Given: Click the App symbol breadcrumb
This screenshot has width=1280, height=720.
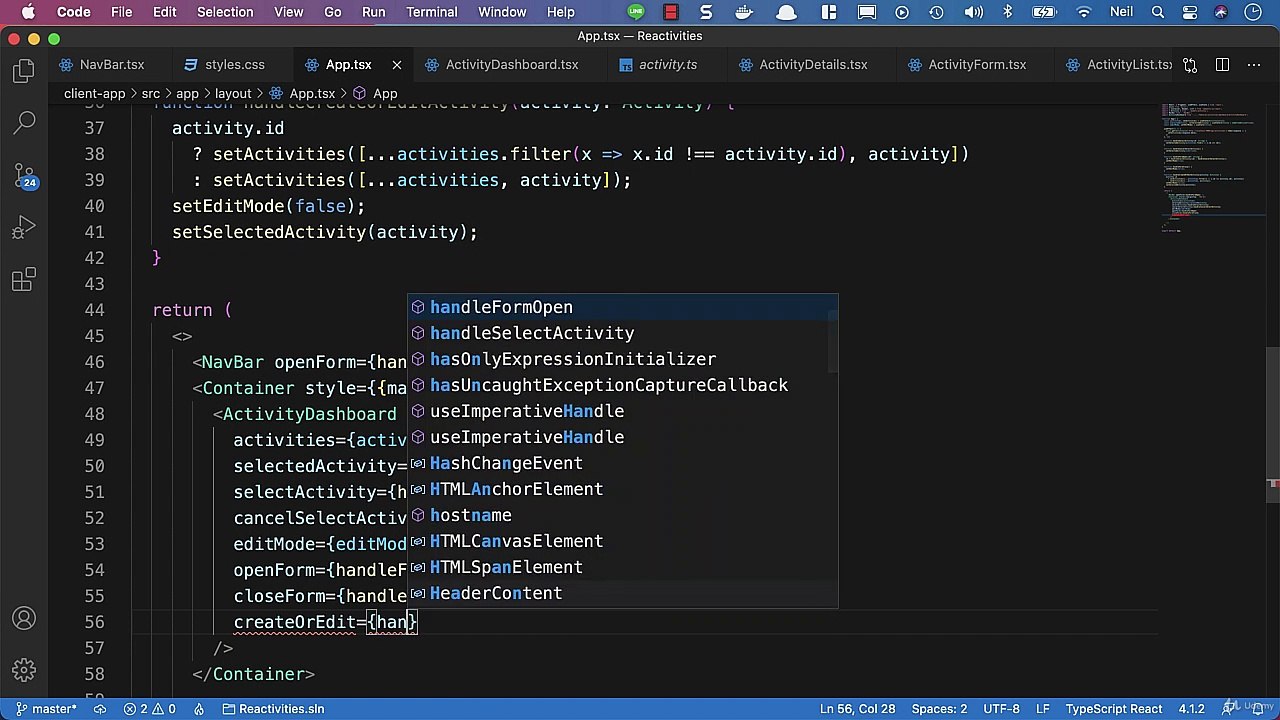Looking at the screenshot, I should (x=374, y=94).
